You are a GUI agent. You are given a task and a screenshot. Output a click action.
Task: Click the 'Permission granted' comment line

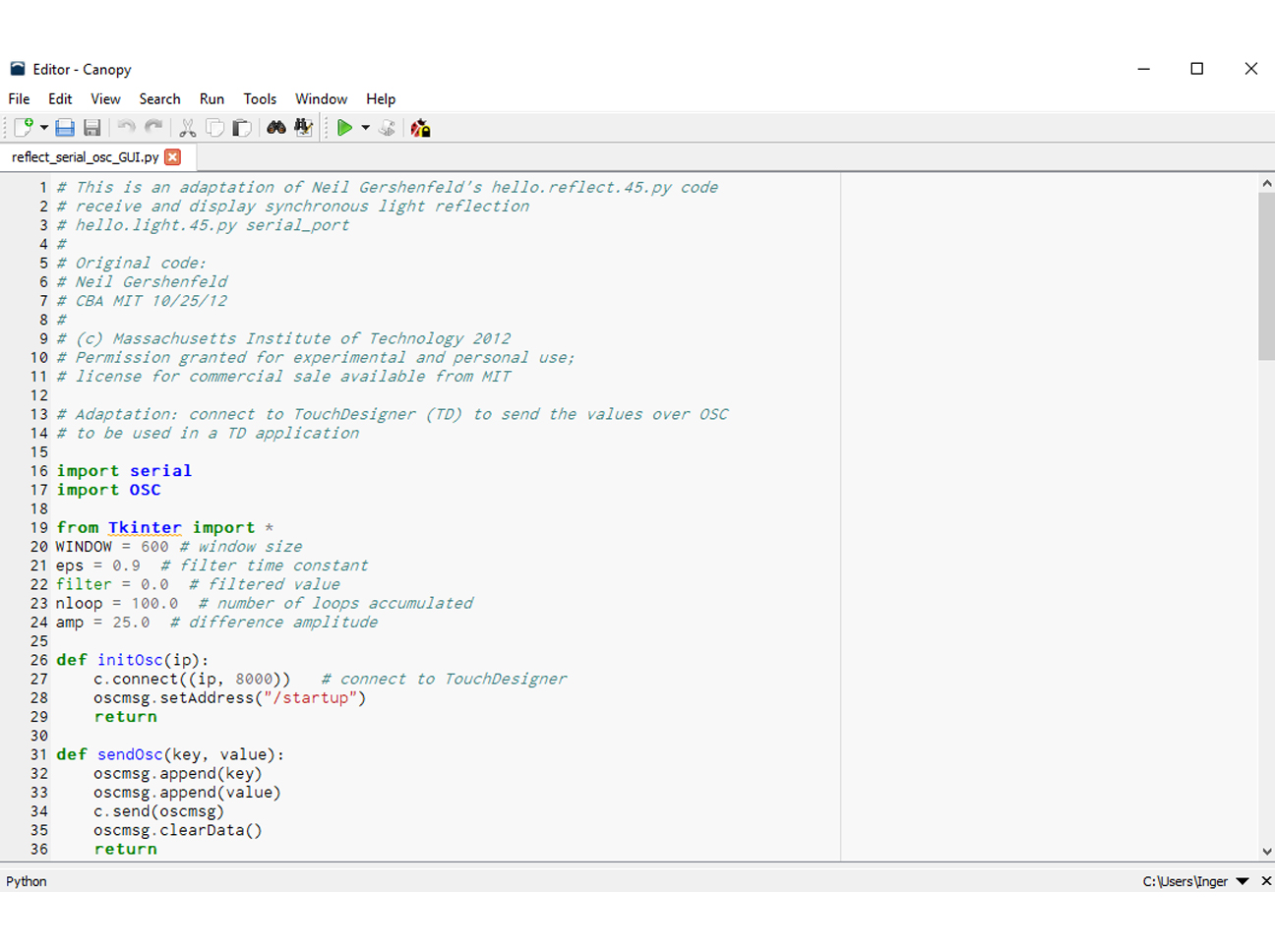coord(315,358)
